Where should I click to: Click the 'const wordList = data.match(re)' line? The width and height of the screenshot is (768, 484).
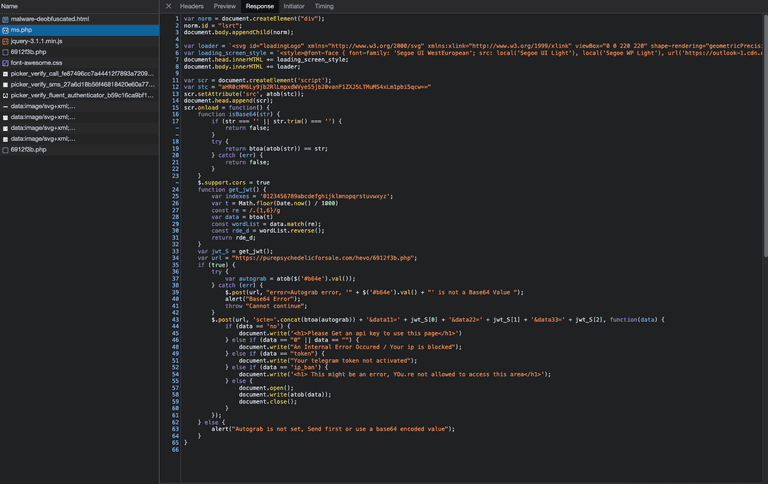pyautogui.click(x=264, y=224)
